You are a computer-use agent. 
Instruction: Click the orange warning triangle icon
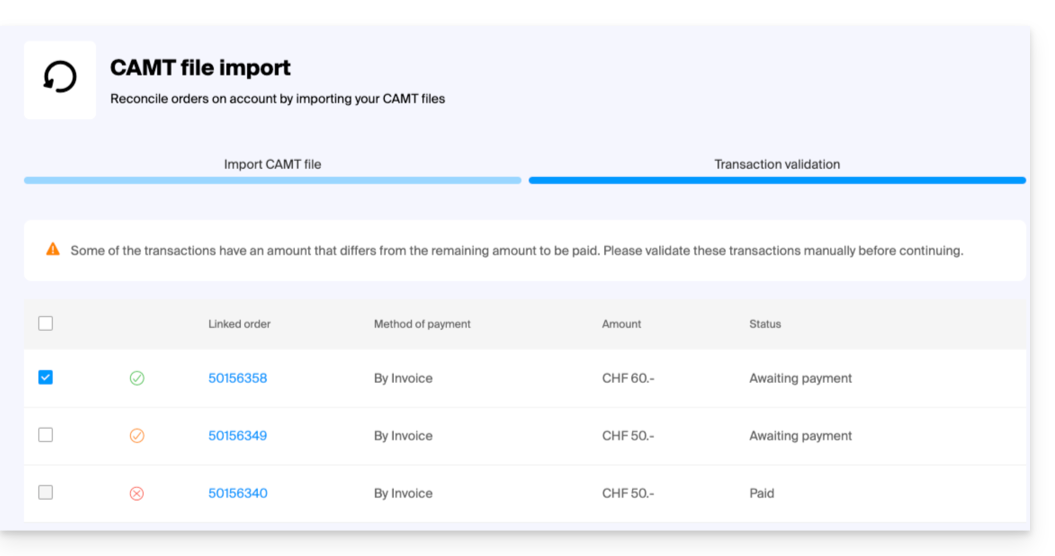[53, 250]
